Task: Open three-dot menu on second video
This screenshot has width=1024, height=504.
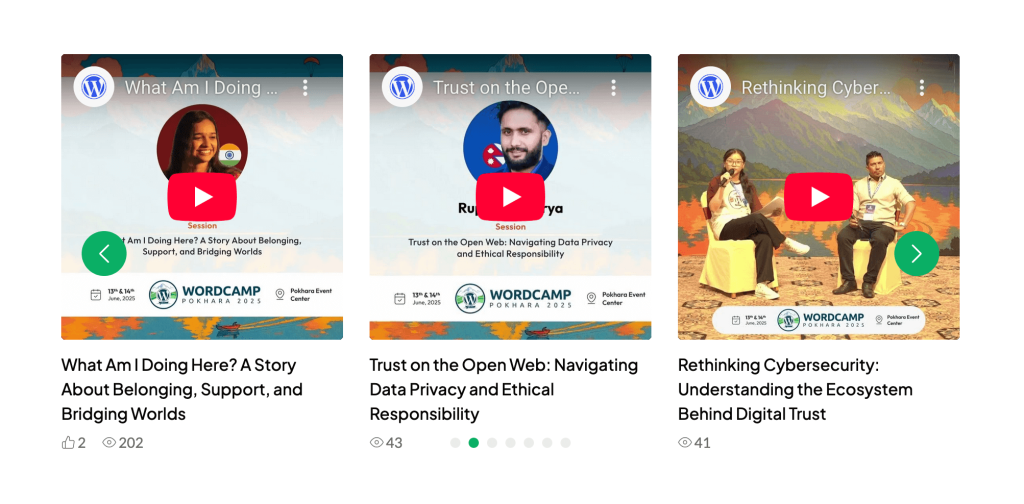Action: [x=613, y=87]
